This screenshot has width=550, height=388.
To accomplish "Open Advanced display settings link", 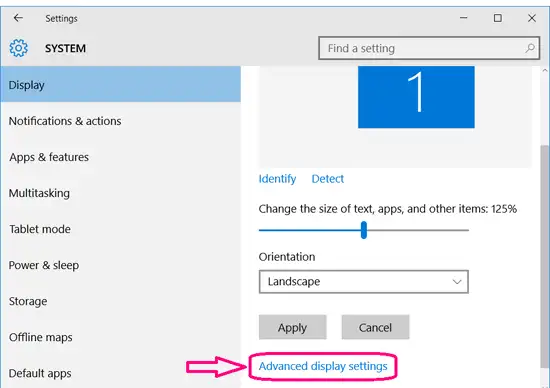I will (x=323, y=366).
